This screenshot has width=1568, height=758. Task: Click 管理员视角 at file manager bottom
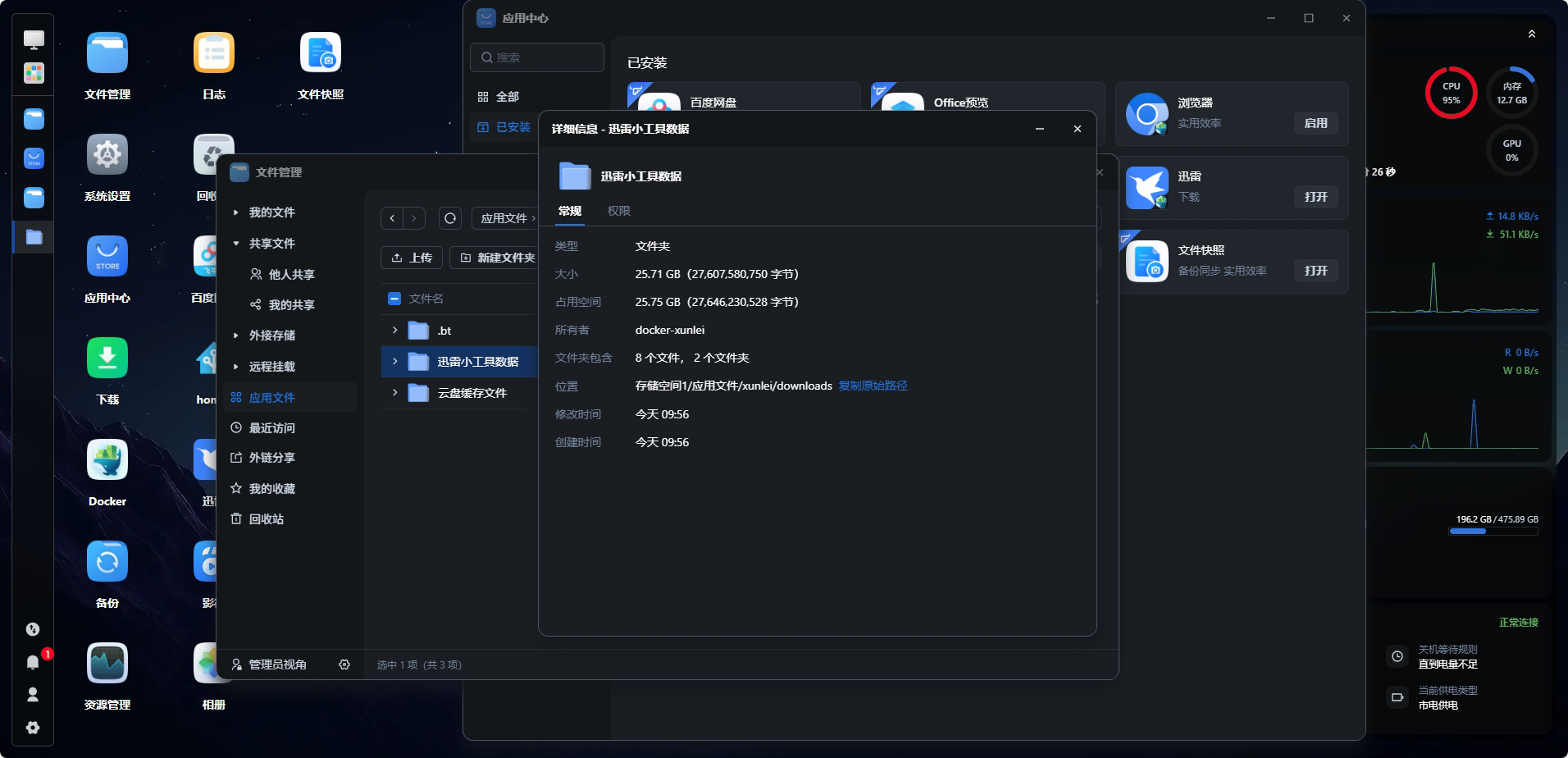[x=269, y=664]
